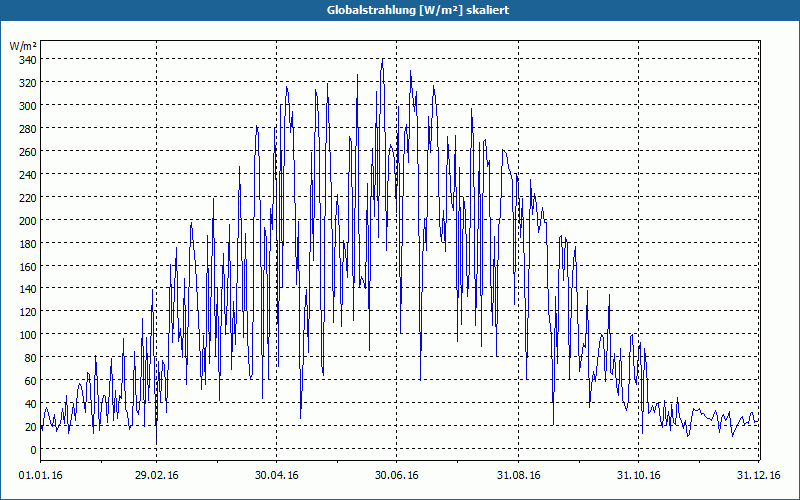
Task: Click the 0 y-axis value label
Action: [x=33, y=449]
